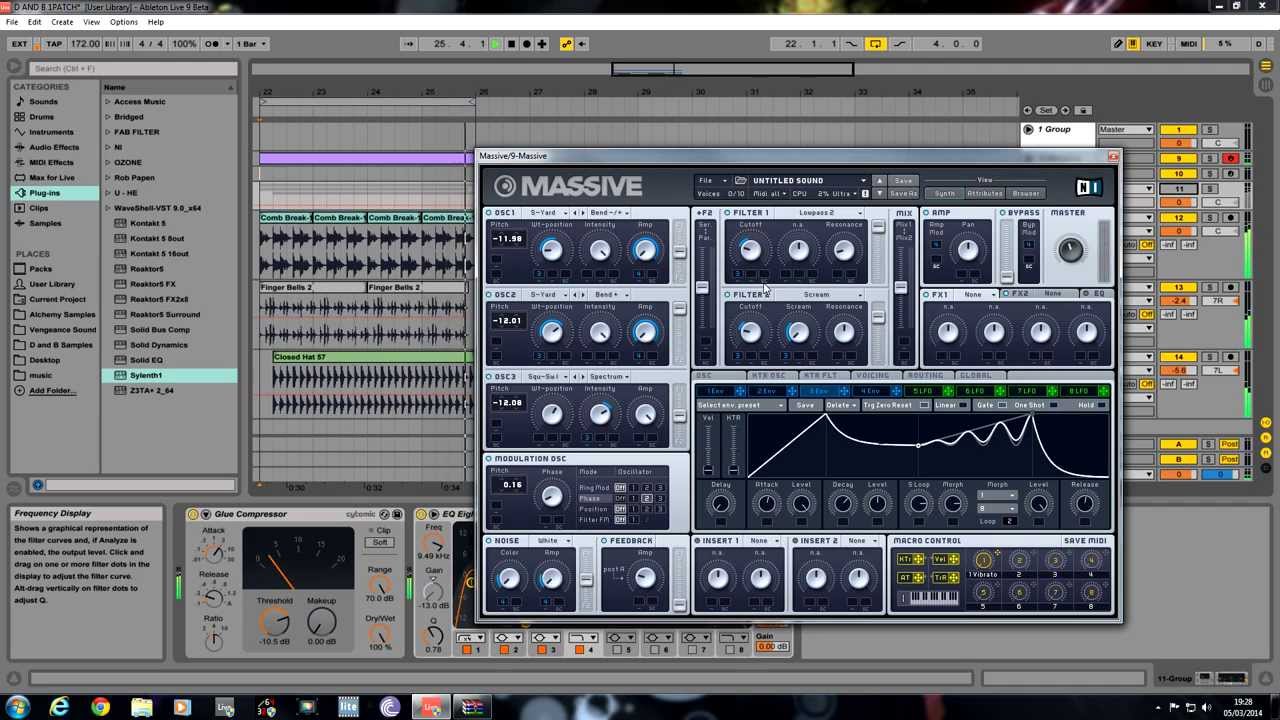Screen dimensions: 1280x720
Task: Open the Options menu
Action: click(124, 22)
